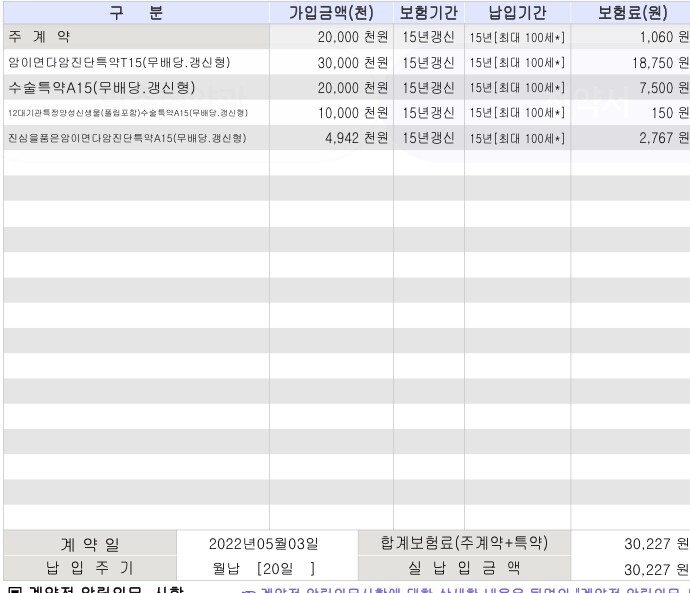Screen dimensions: 690x593
Task: Click the 2,767 원 premium value
Action: (x=664, y=138)
